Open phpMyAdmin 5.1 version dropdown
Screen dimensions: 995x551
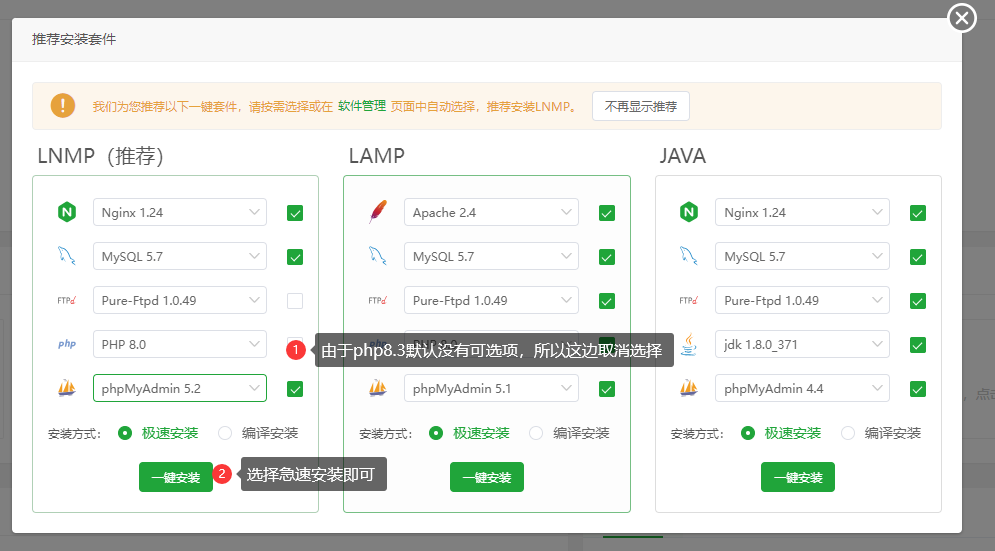491,388
